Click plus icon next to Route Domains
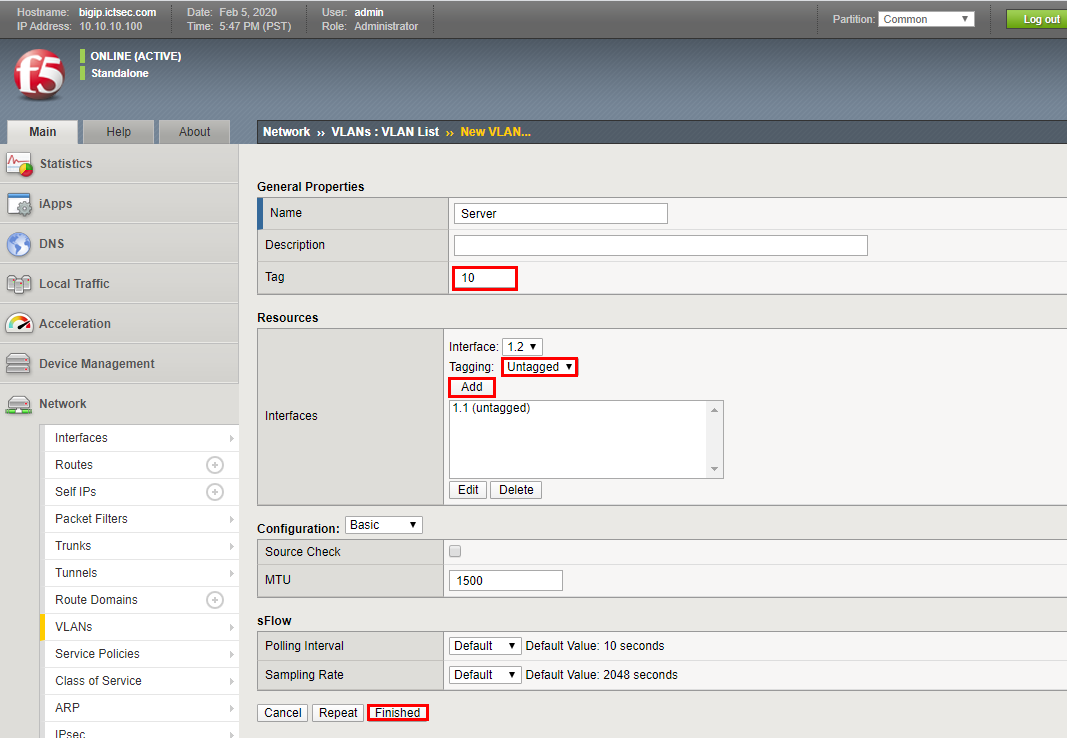1067x738 pixels. coord(215,600)
